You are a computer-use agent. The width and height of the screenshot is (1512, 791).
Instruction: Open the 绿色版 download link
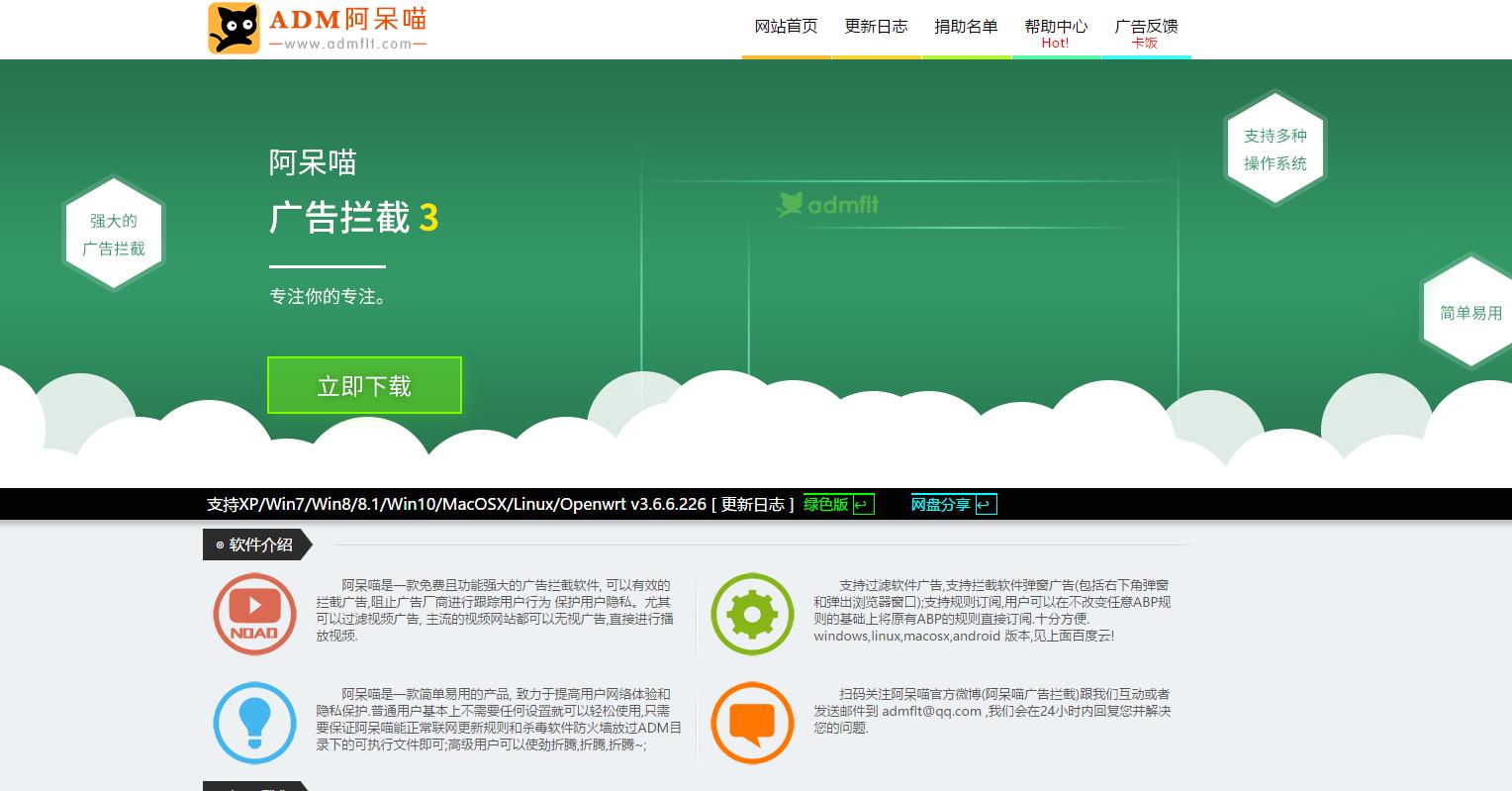coord(824,504)
